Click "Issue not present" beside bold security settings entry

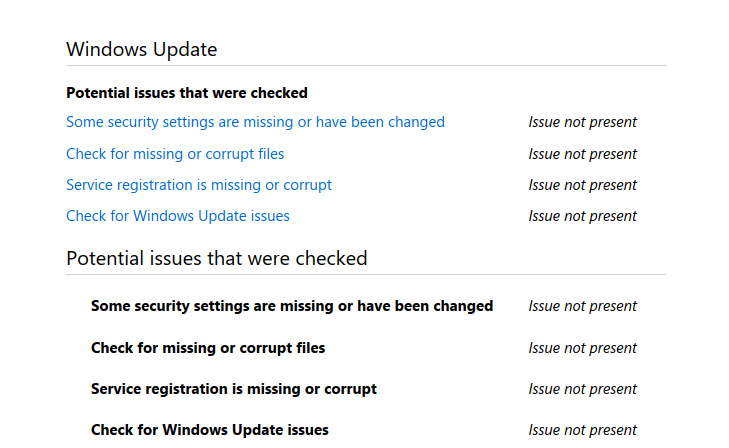coord(582,306)
